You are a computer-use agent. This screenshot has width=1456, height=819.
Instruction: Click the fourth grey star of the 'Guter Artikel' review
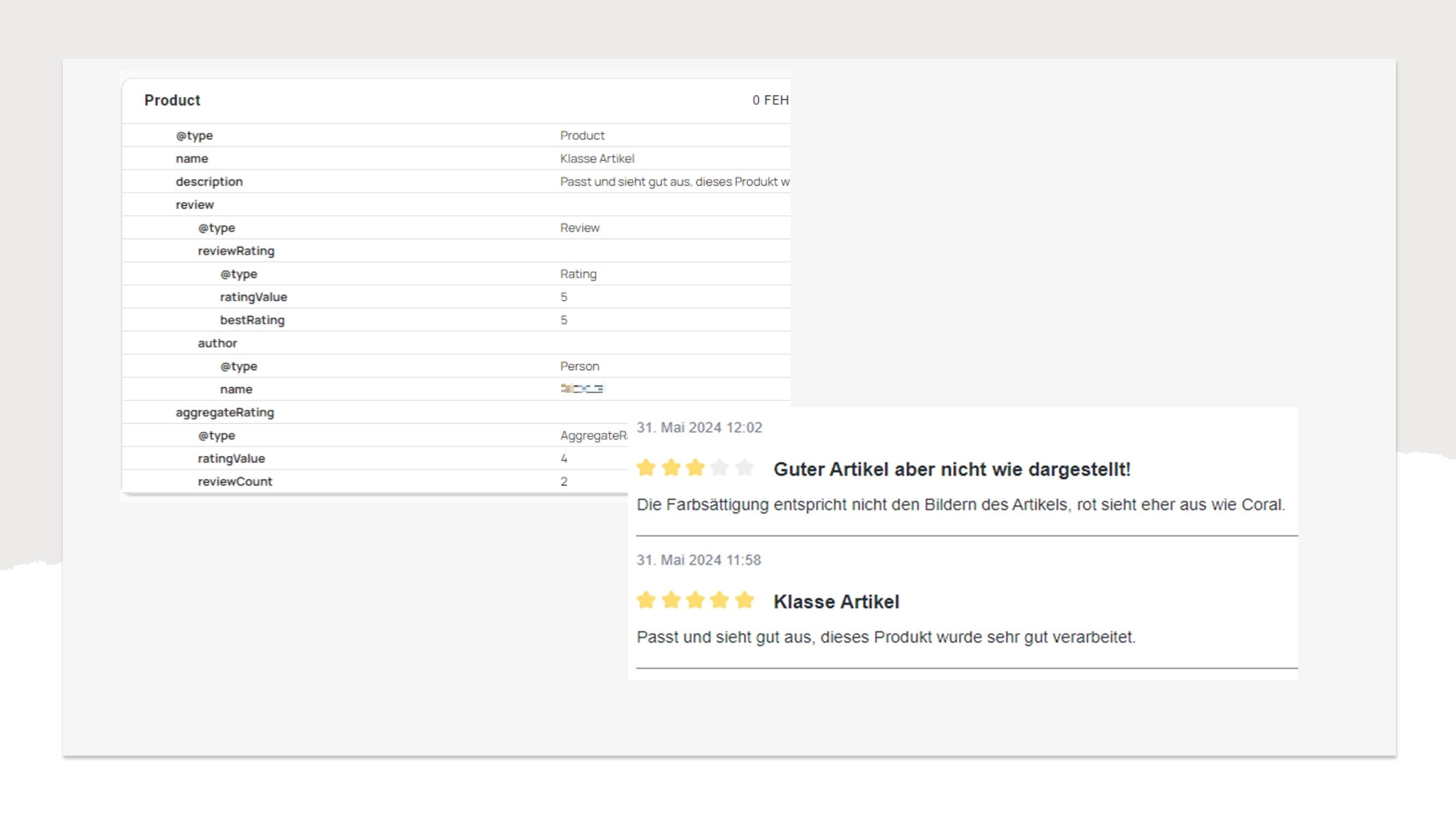tap(720, 467)
